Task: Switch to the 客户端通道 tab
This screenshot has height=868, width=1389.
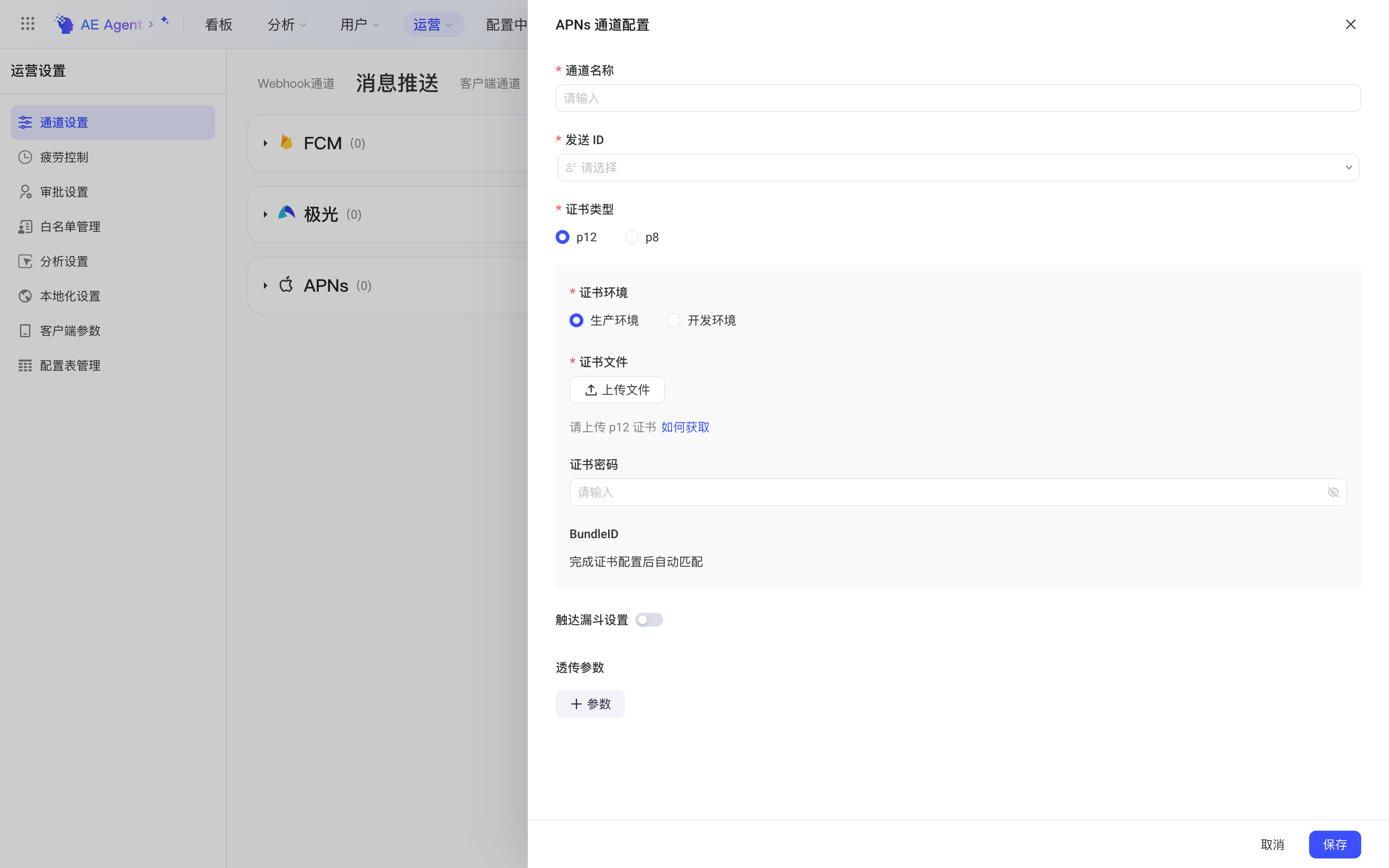Action: click(x=490, y=84)
